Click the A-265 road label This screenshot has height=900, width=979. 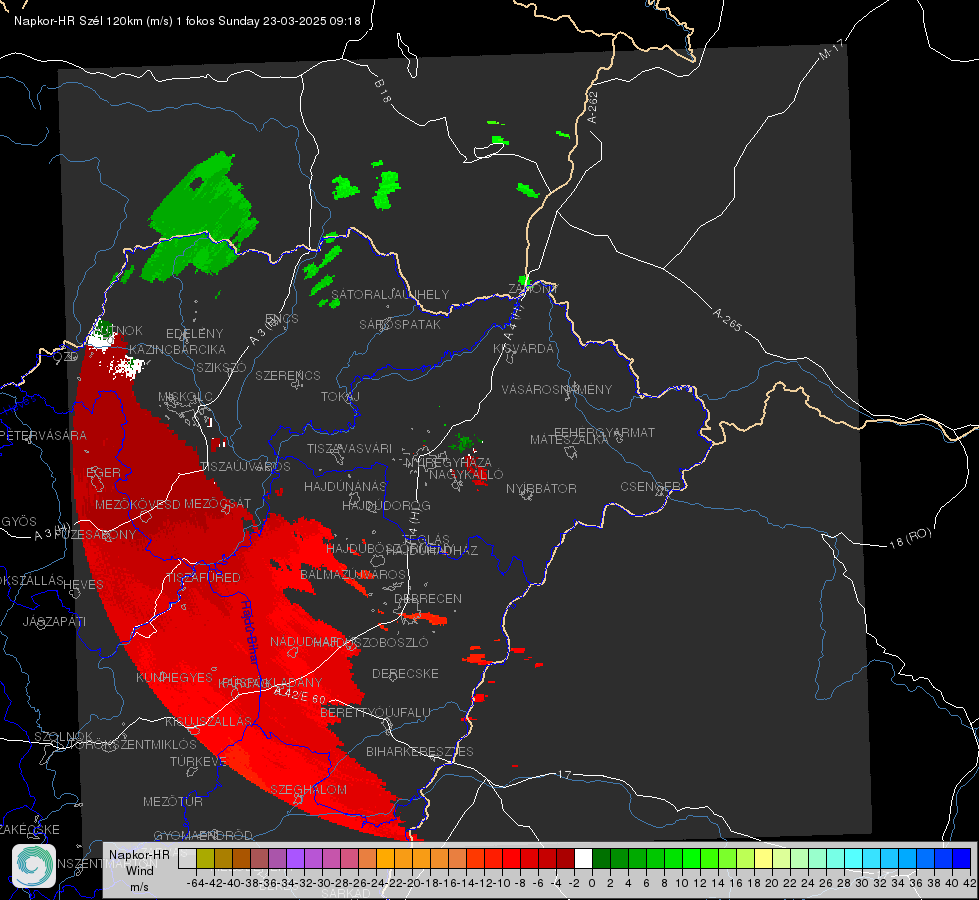pyautogui.click(x=727, y=320)
